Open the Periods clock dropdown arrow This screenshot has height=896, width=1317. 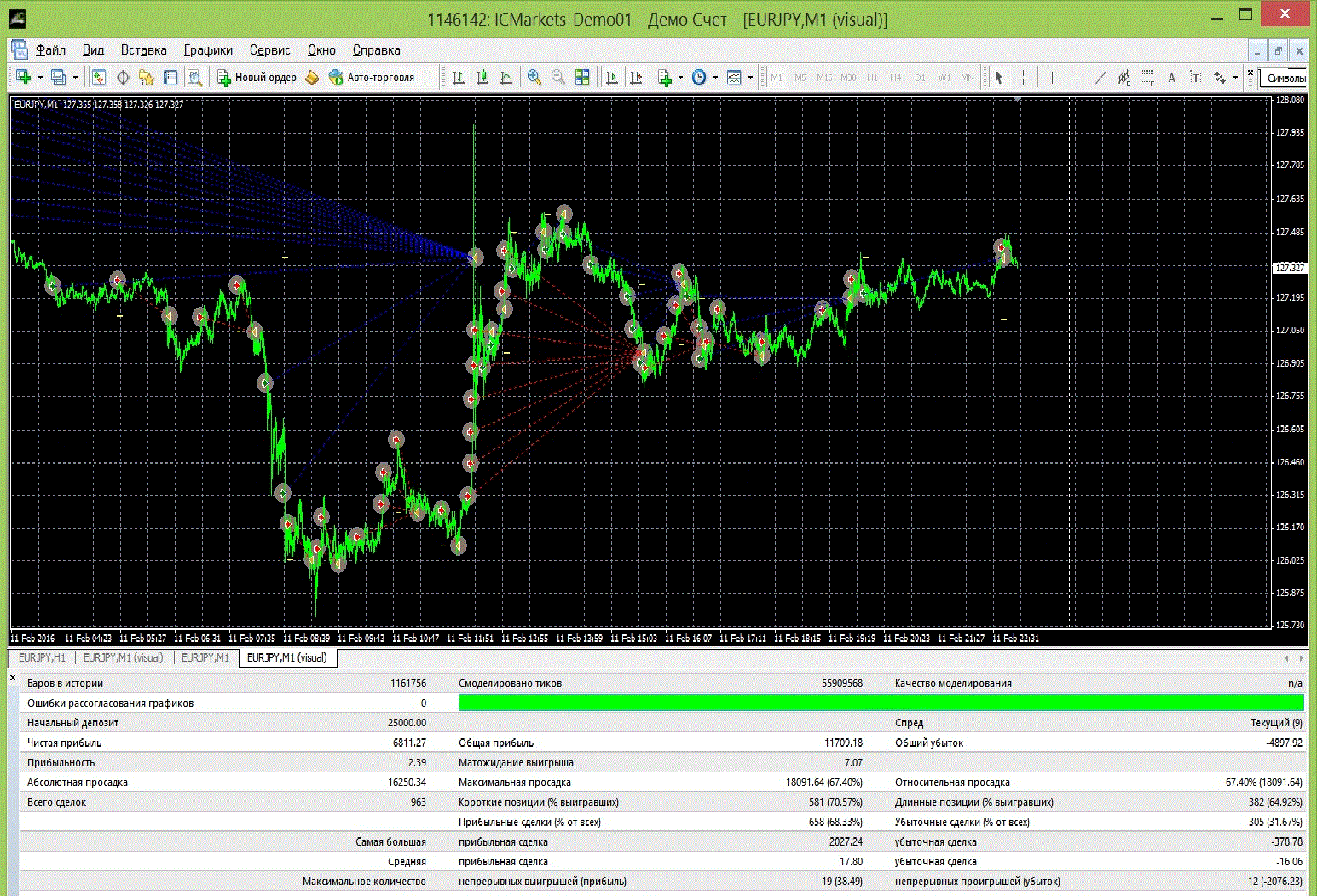pyautogui.click(x=715, y=78)
